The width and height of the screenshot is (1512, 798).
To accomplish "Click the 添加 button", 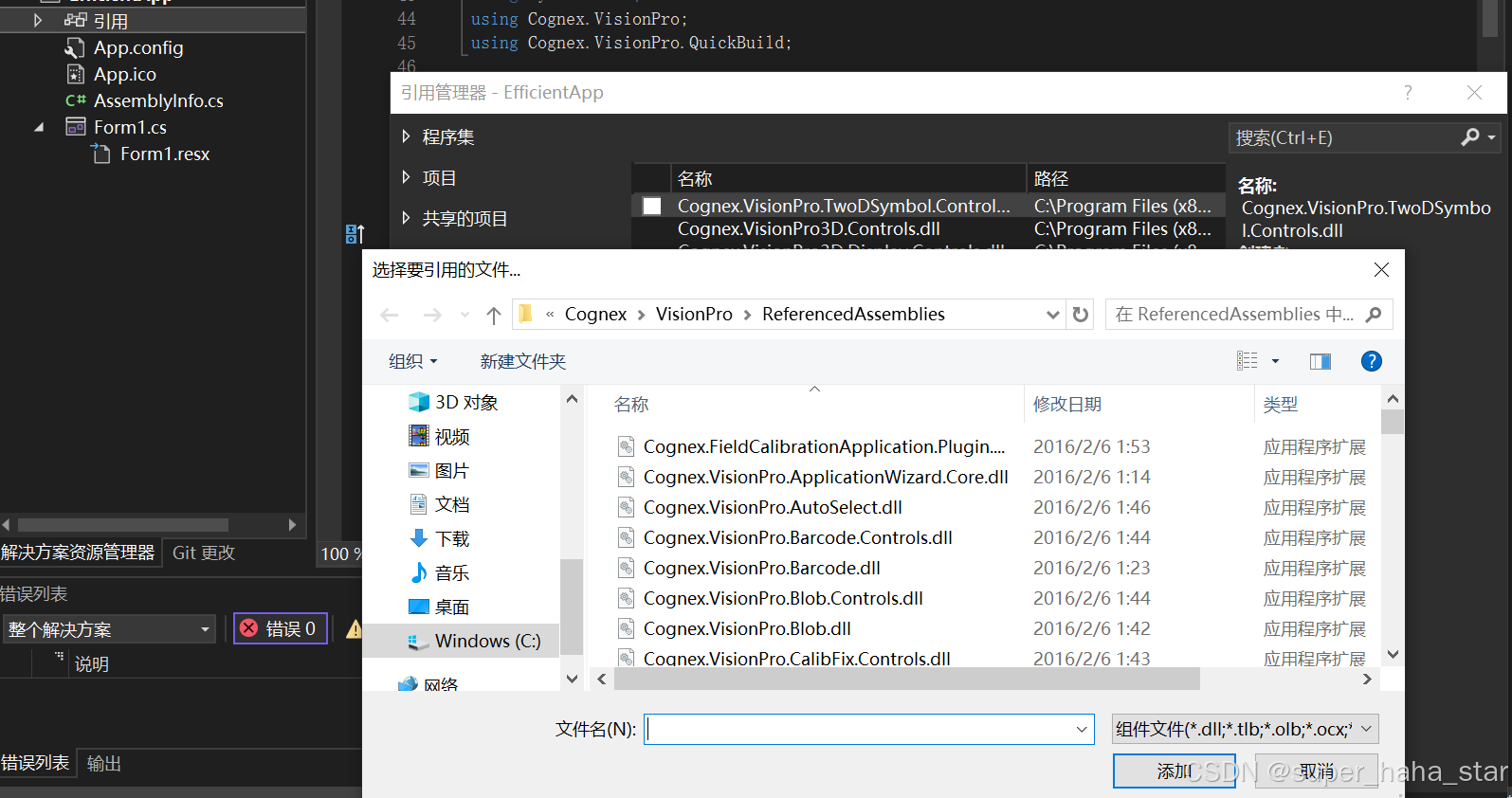I will click(x=1175, y=771).
